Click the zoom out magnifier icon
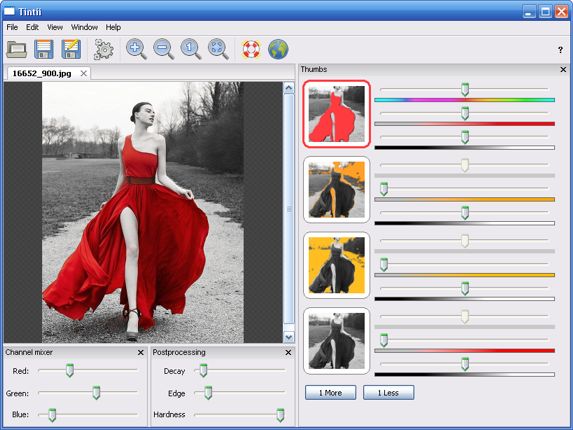This screenshot has height=430, width=573. coord(163,49)
